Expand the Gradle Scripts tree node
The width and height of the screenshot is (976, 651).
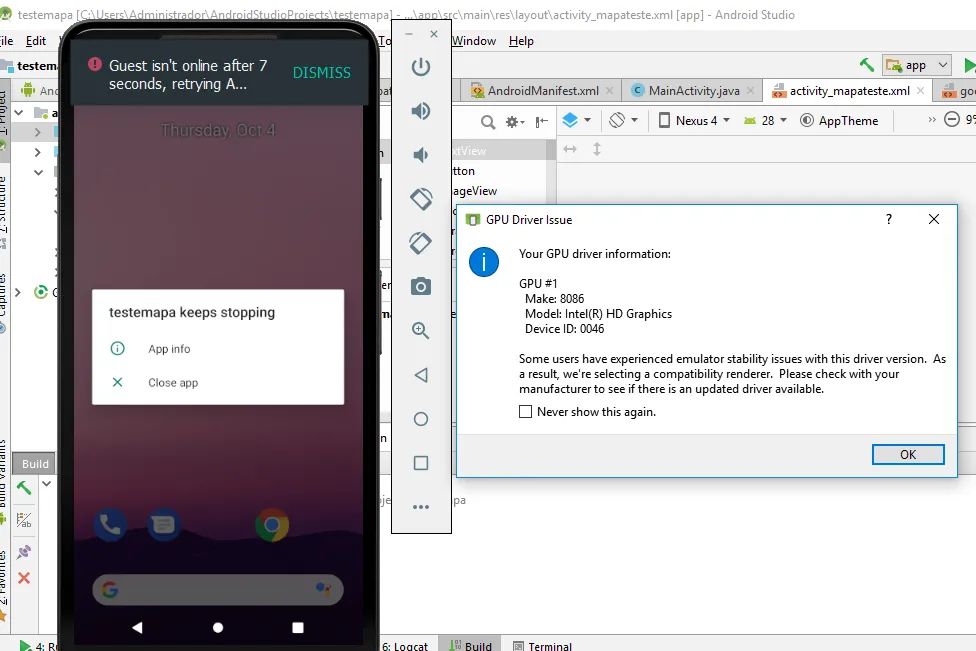click(x=18, y=292)
